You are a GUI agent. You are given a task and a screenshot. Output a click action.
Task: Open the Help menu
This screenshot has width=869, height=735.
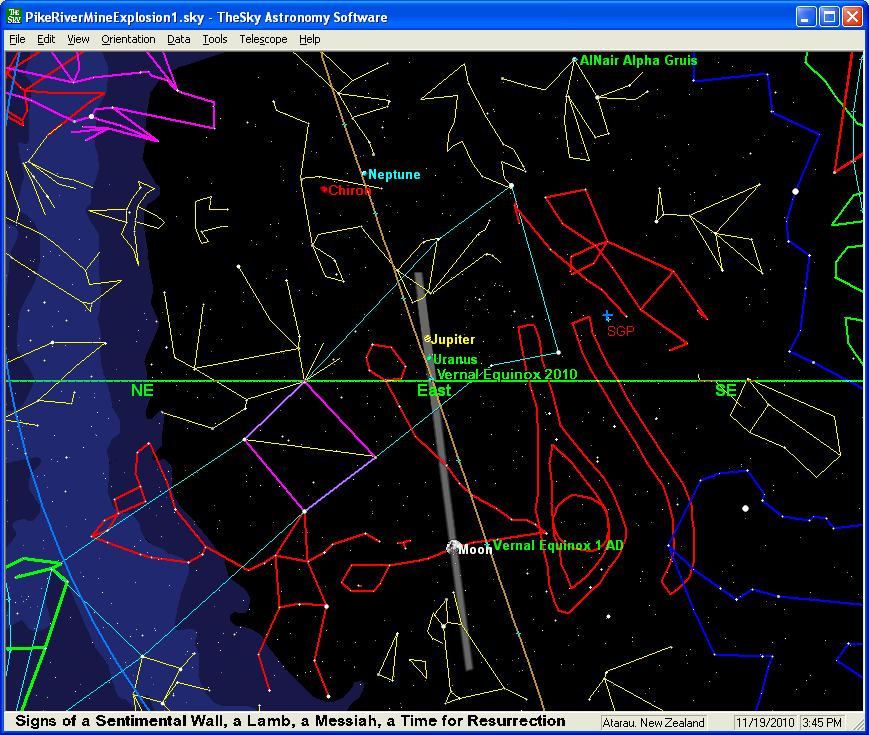(310, 39)
